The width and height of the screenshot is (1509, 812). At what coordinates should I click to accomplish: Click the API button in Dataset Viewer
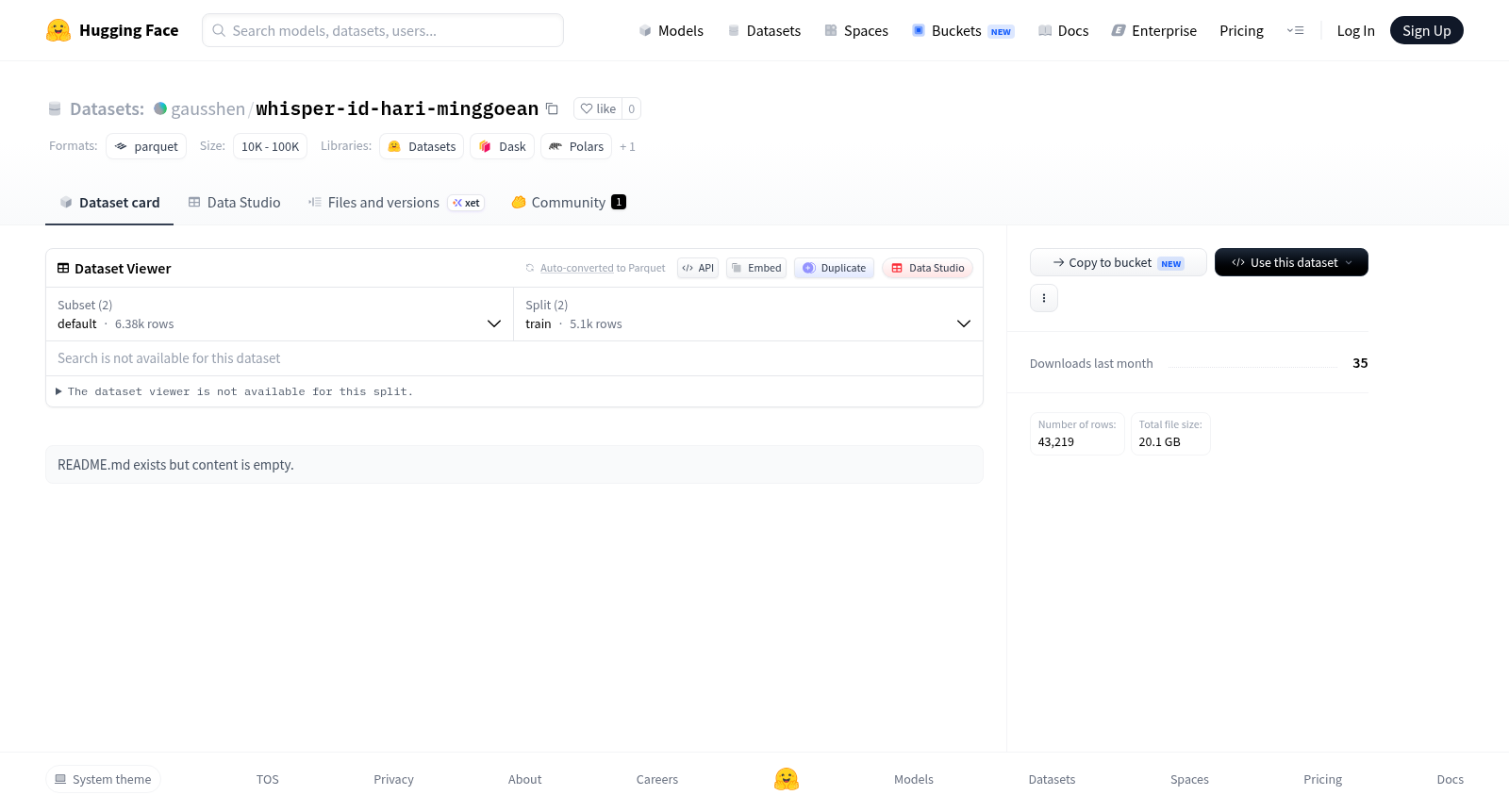tap(698, 268)
